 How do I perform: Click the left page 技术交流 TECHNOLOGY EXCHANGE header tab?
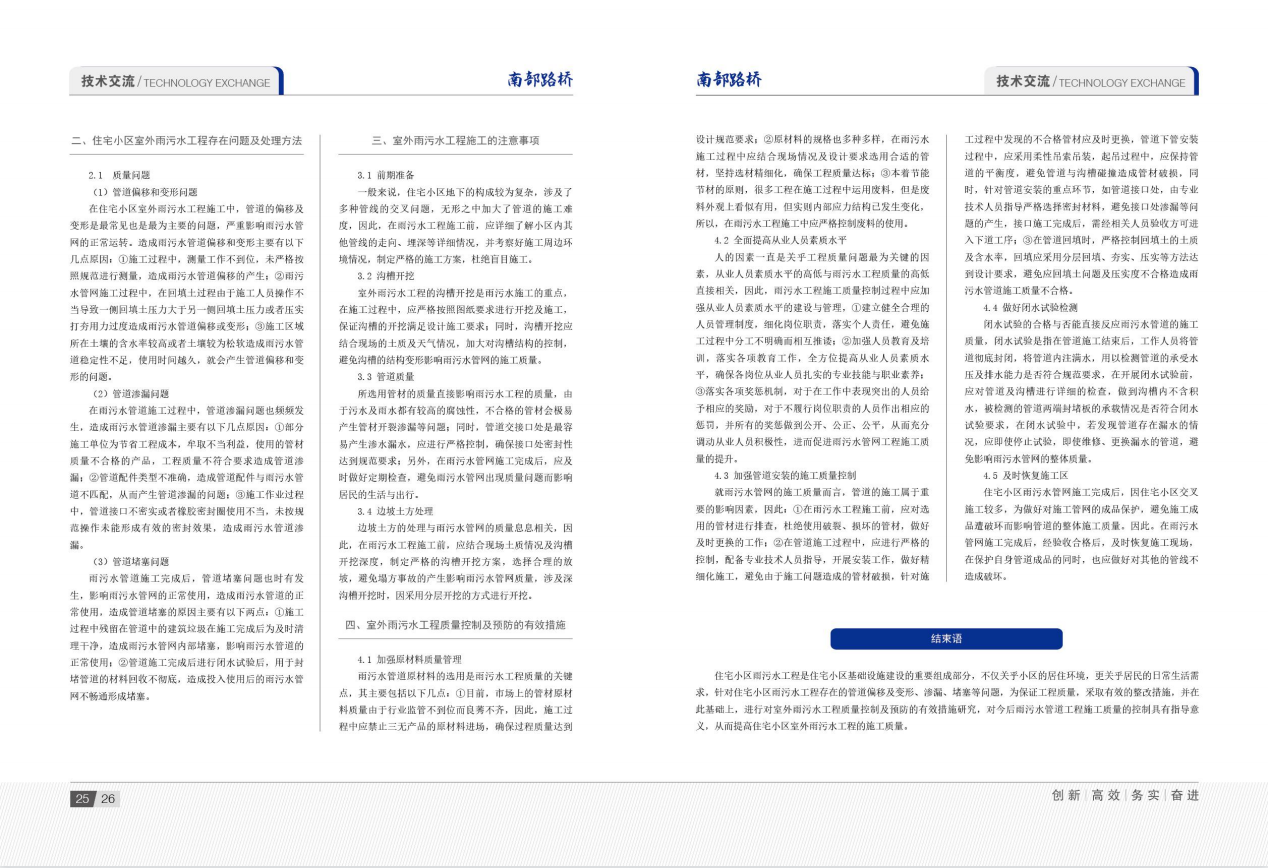coord(176,82)
